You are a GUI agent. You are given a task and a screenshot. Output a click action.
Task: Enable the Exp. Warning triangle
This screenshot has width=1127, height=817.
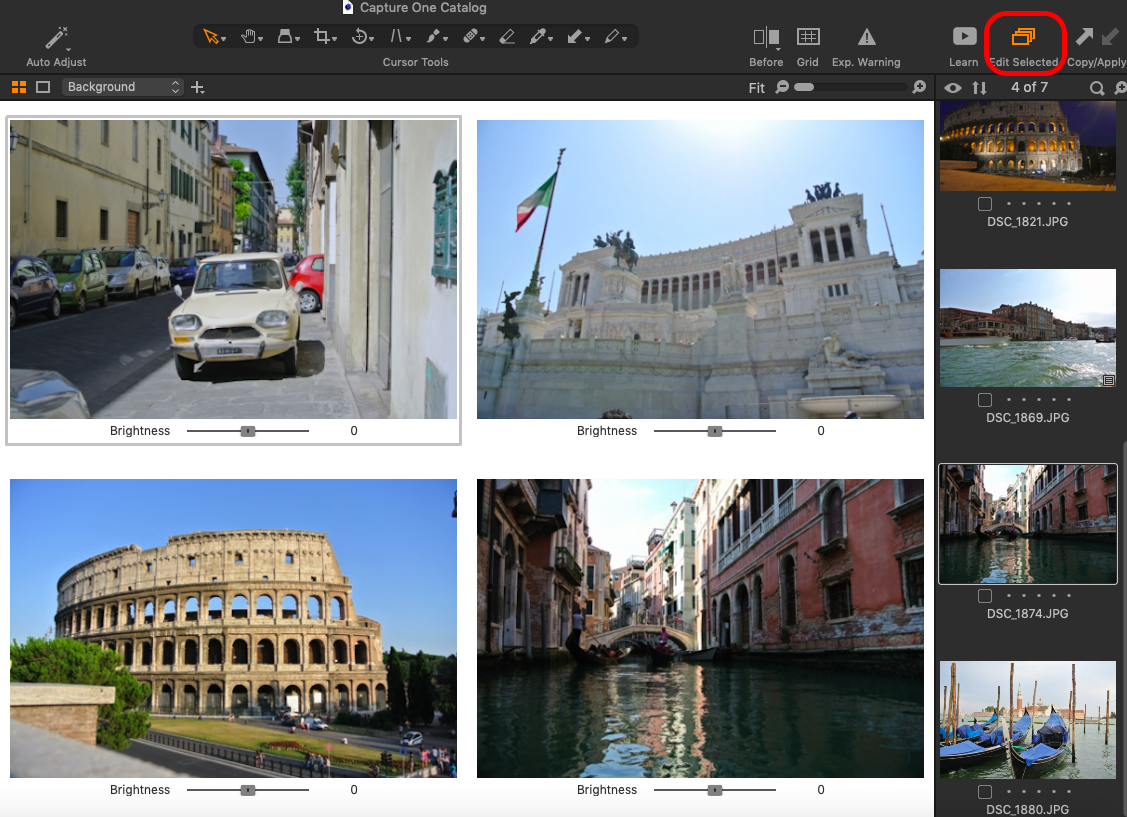point(866,37)
